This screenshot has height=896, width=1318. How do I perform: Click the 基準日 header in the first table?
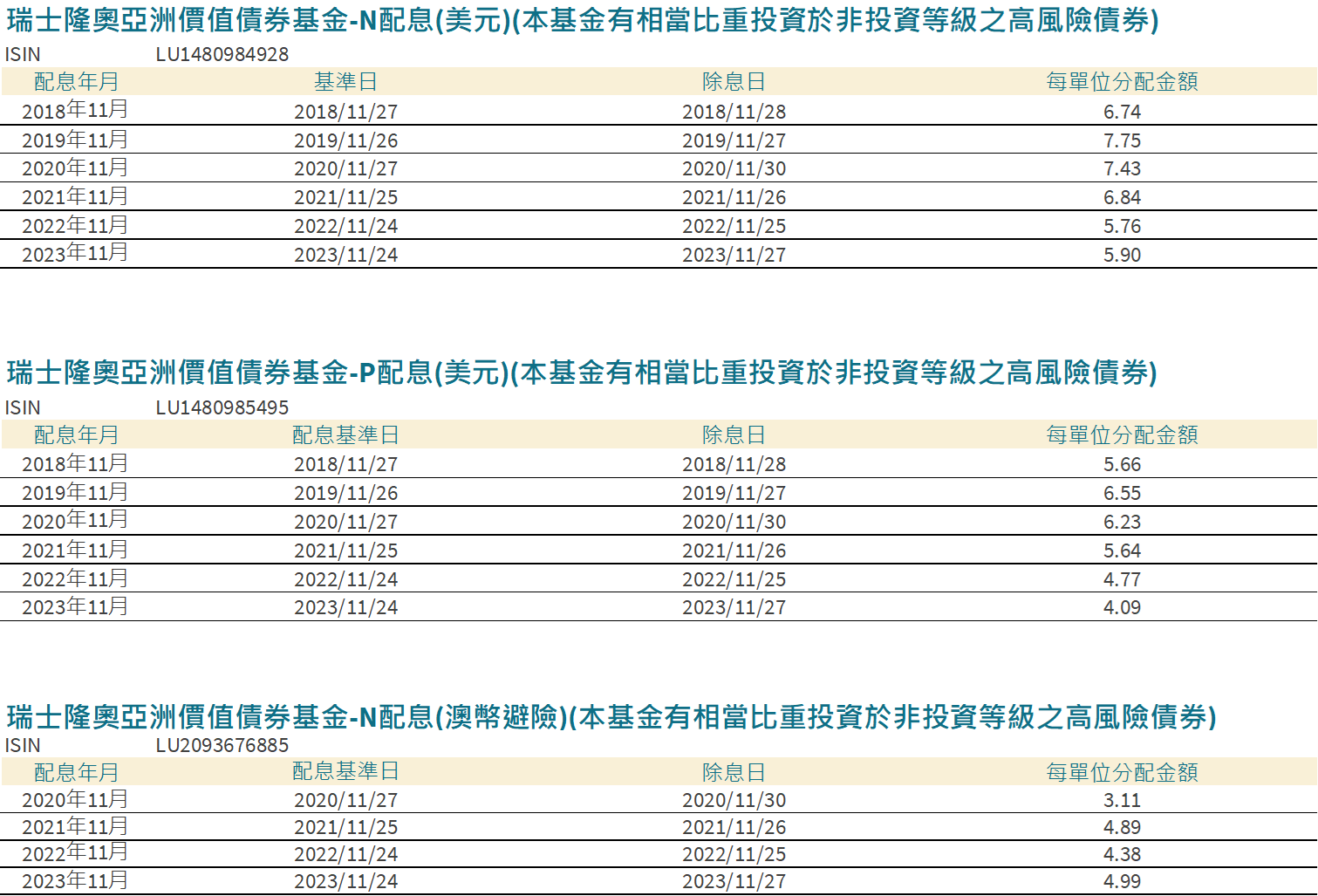pyautogui.click(x=345, y=82)
